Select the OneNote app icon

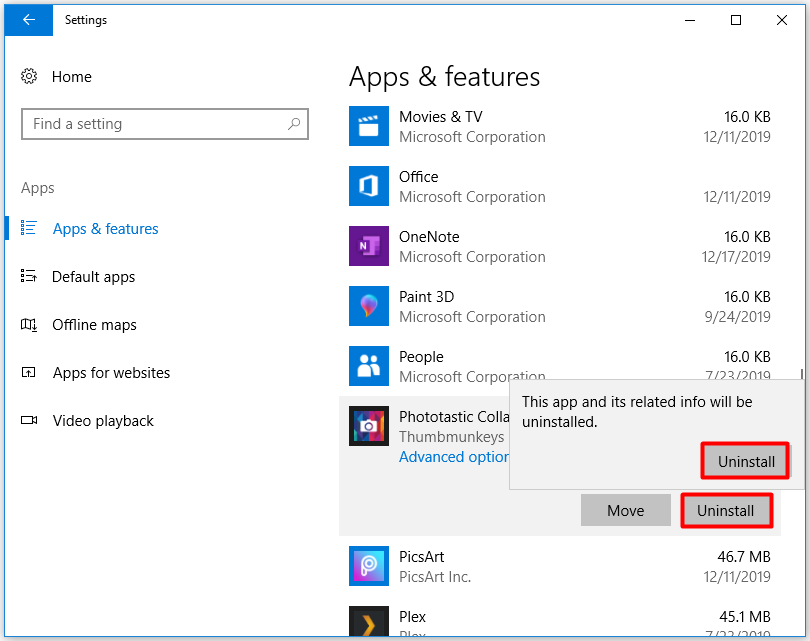tap(369, 246)
